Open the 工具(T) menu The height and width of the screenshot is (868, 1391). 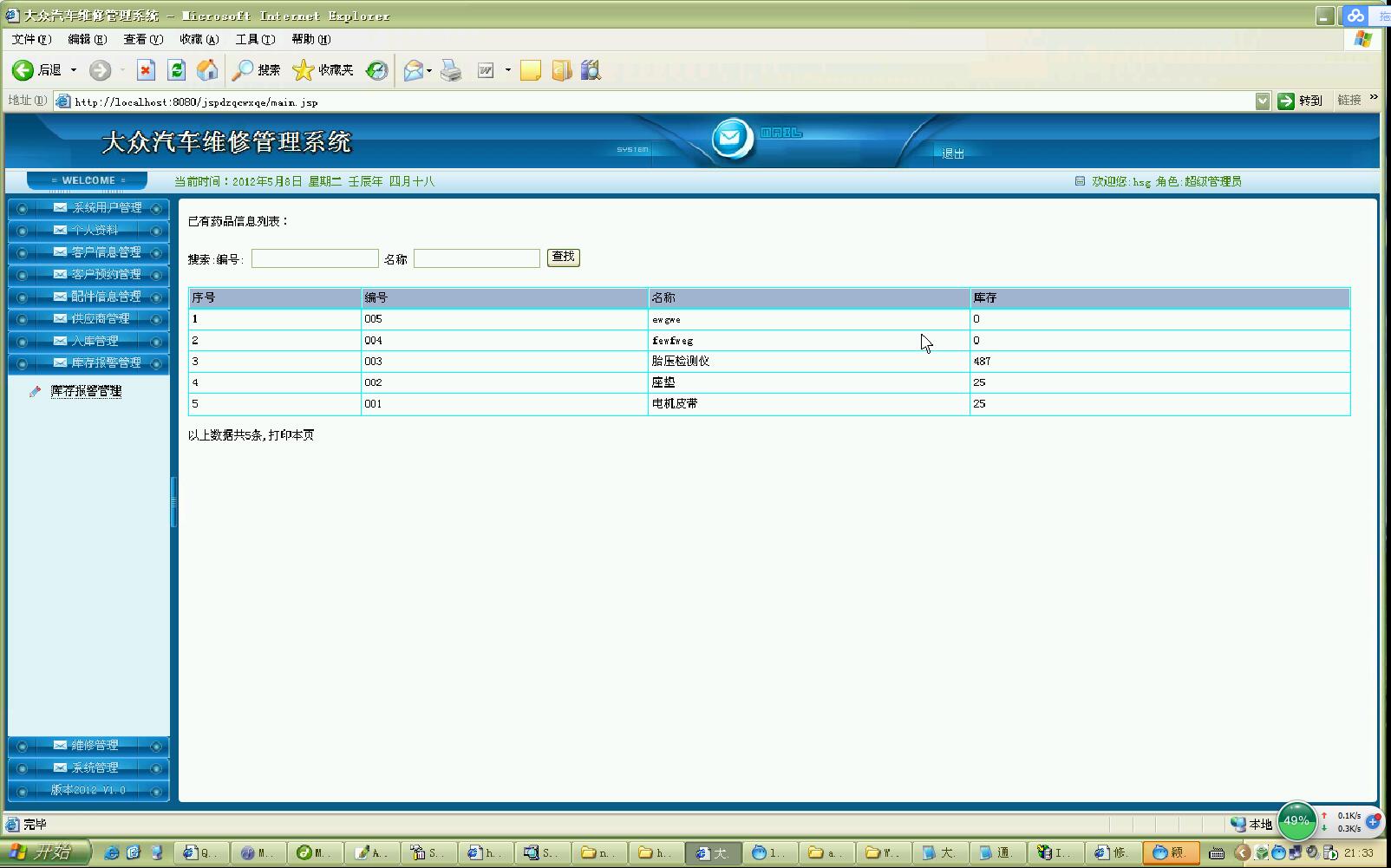255,39
